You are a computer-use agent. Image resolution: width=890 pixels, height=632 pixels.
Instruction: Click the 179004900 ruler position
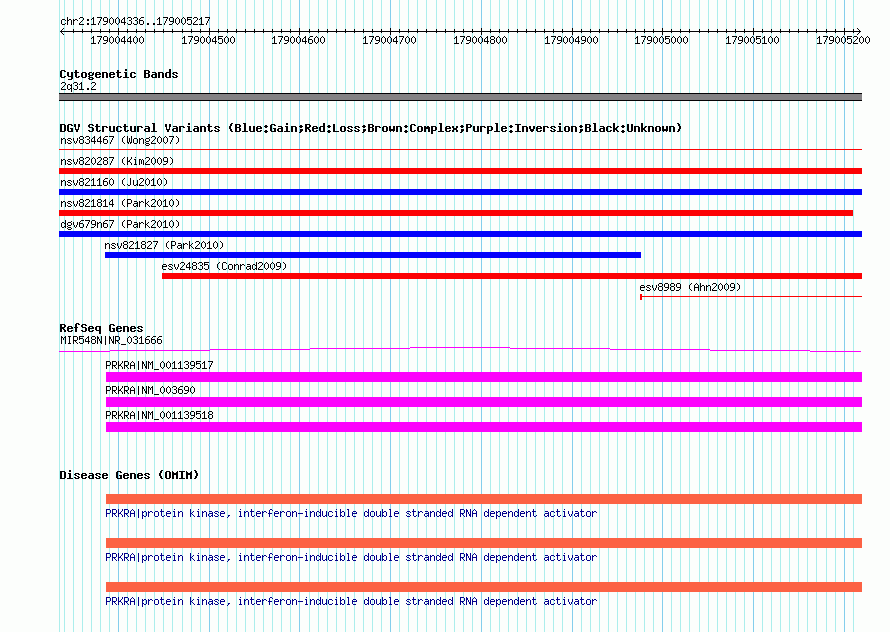pos(571,40)
